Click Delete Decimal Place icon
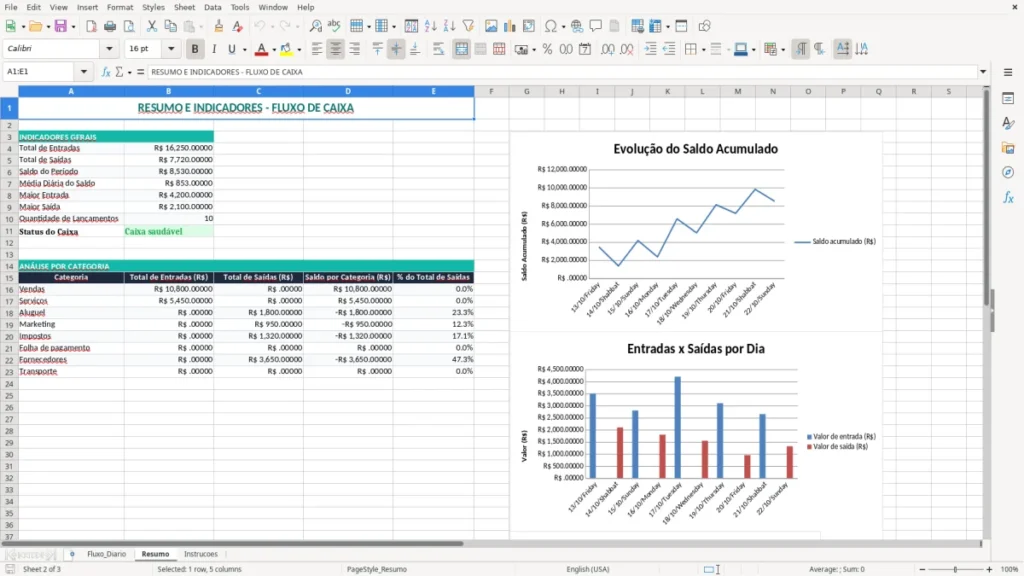Viewport: 1024px width, 576px height. (627, 49)
